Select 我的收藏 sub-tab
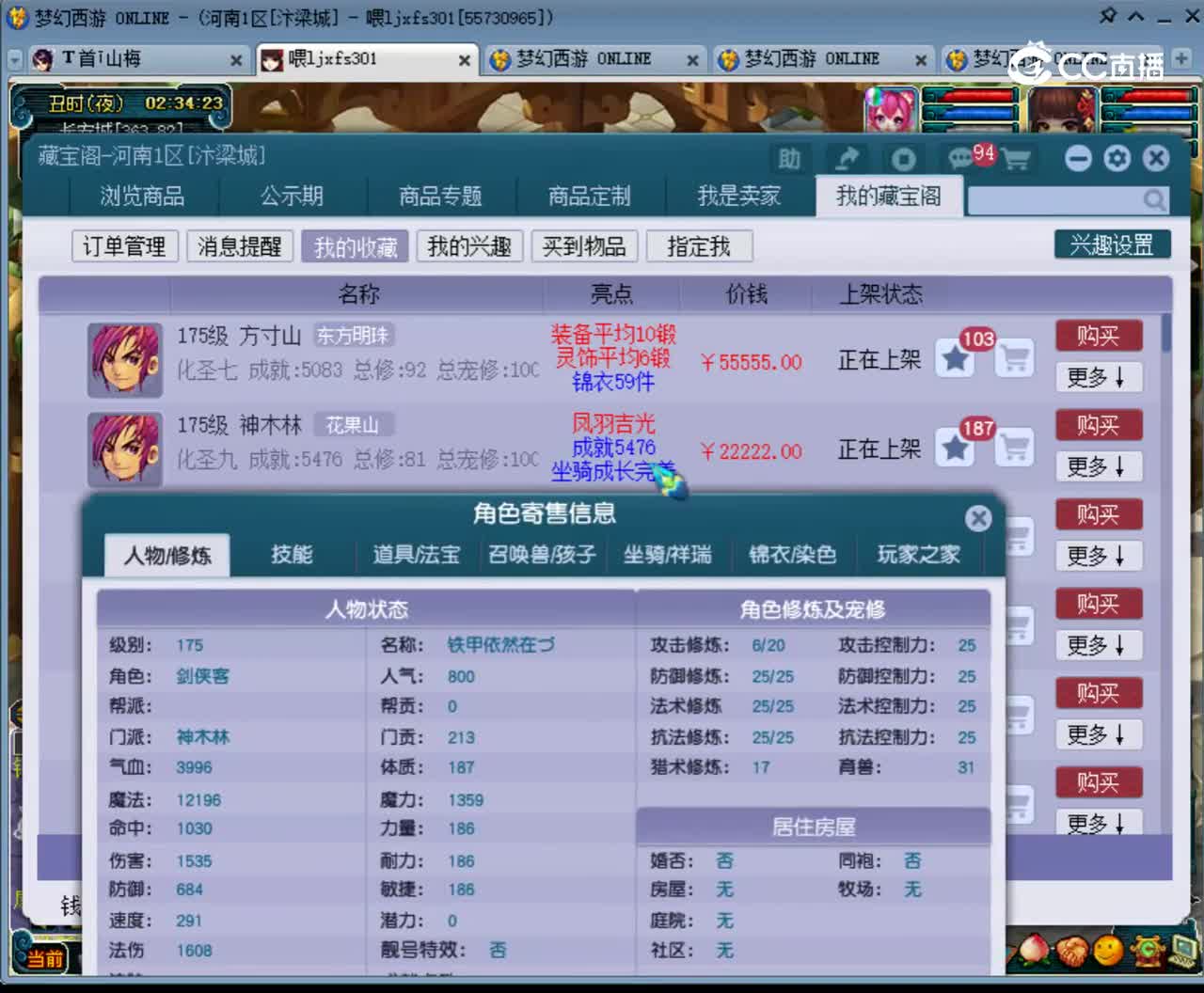Viewport: 1204px width, 993px height. click(x=356, y=246)
